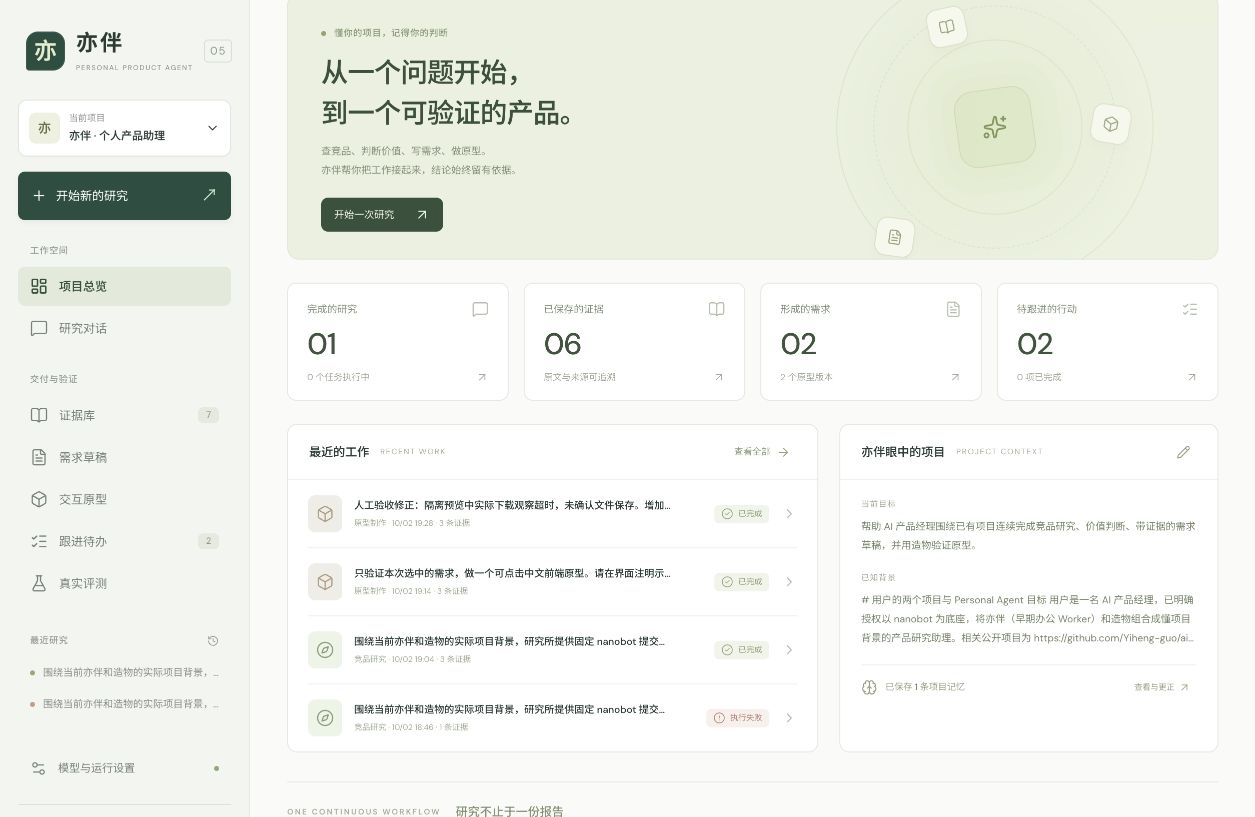1255x817 pixels.
Task: Click the compass icon on 10/02 18:46 row
Action: coord(325,718)
